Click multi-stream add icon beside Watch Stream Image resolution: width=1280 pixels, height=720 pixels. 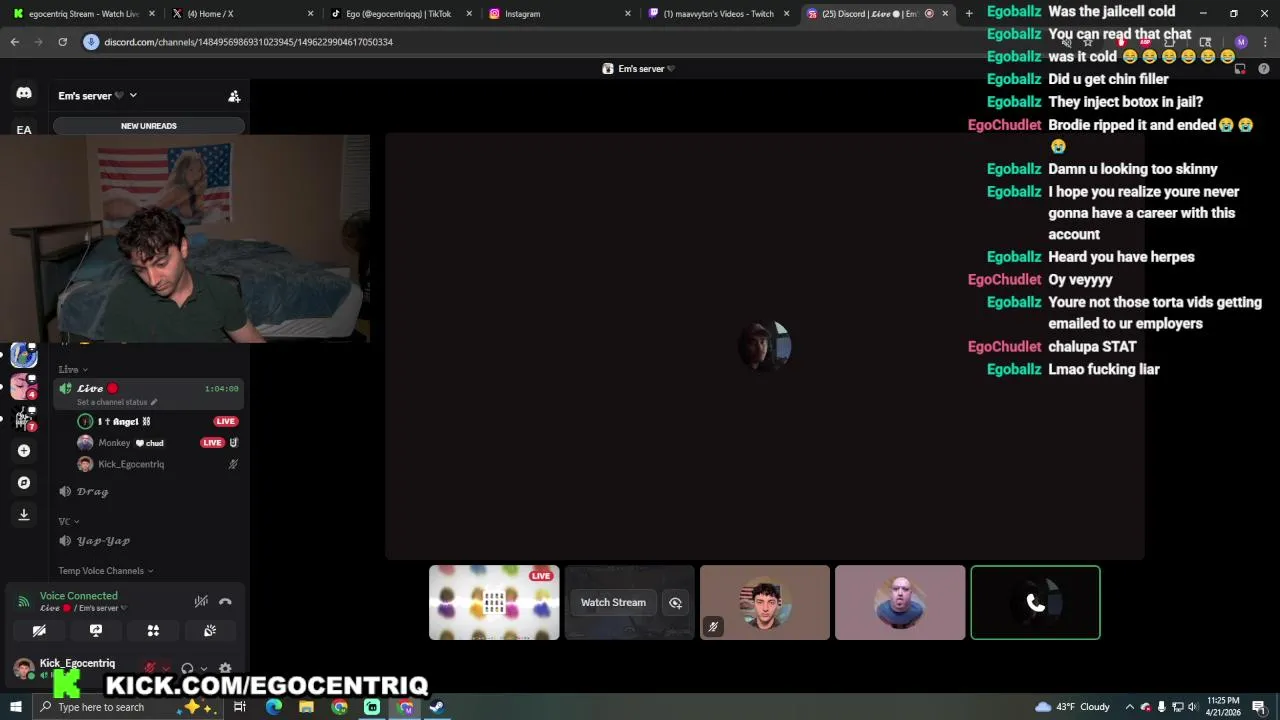click(676, 603)
